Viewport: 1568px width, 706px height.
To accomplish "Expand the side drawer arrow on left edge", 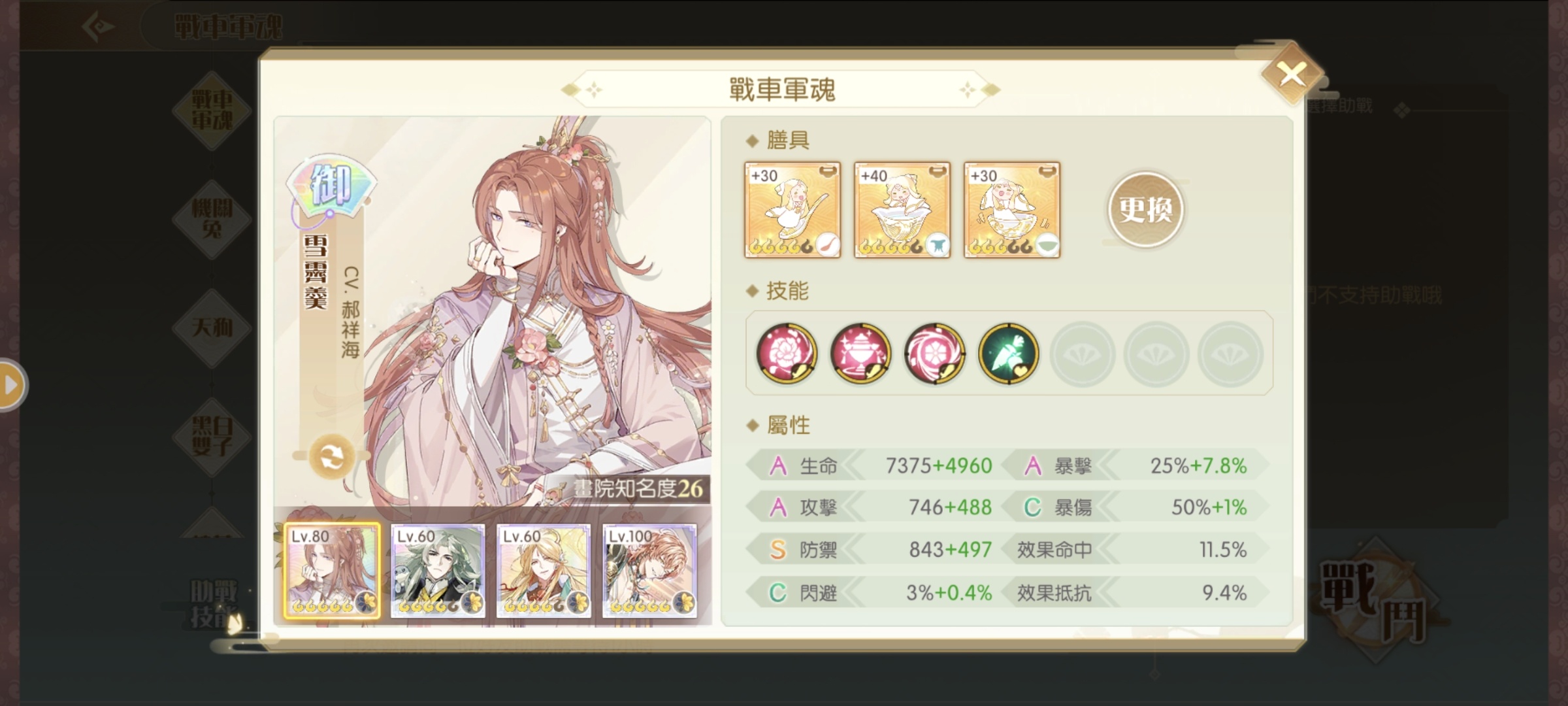I will click(x=11, y=385).
